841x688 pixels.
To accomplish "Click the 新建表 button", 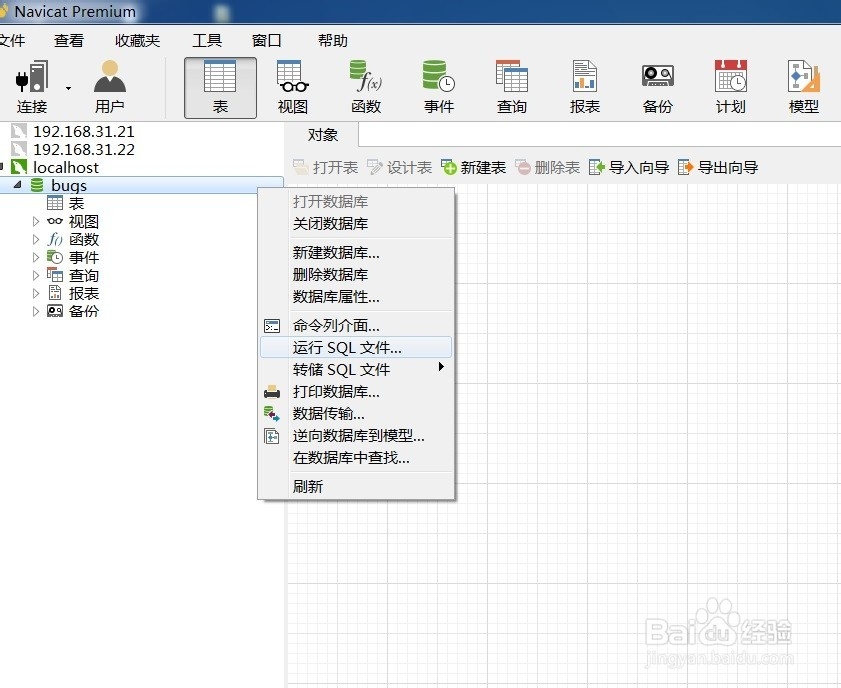I will (473, 167).
